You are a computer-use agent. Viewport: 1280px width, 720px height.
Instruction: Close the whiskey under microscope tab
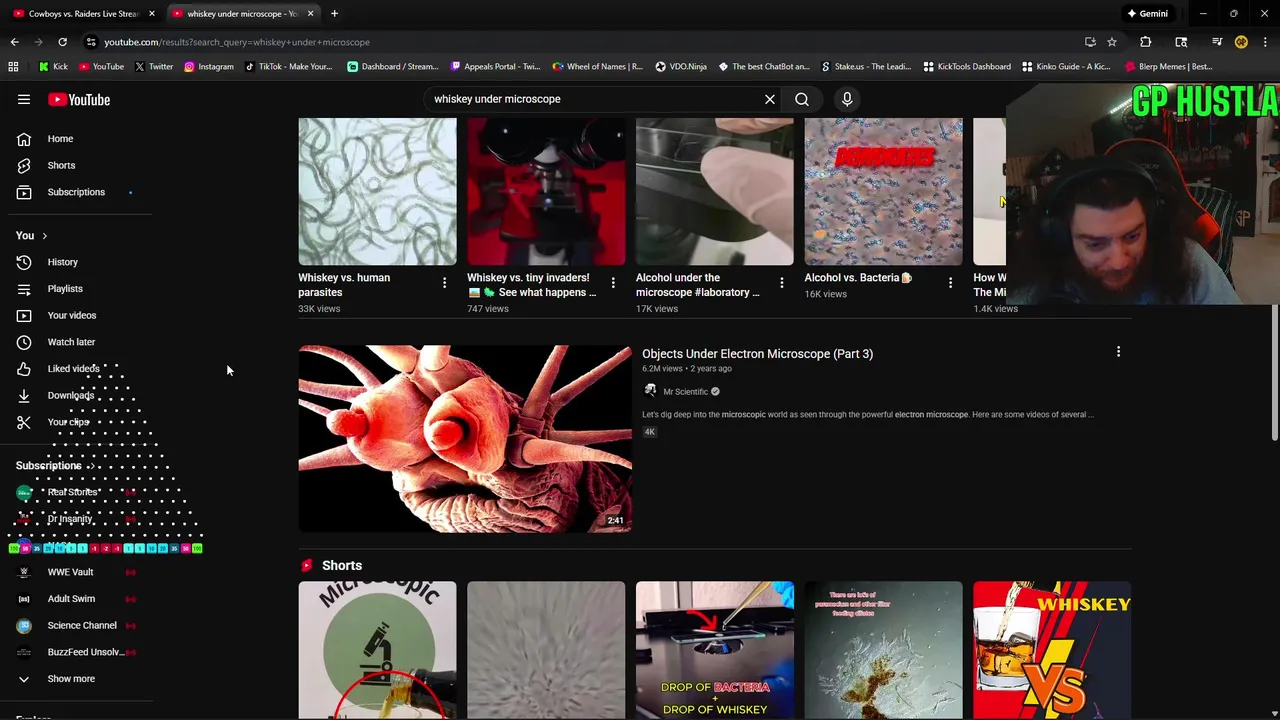tap(310, 14)
